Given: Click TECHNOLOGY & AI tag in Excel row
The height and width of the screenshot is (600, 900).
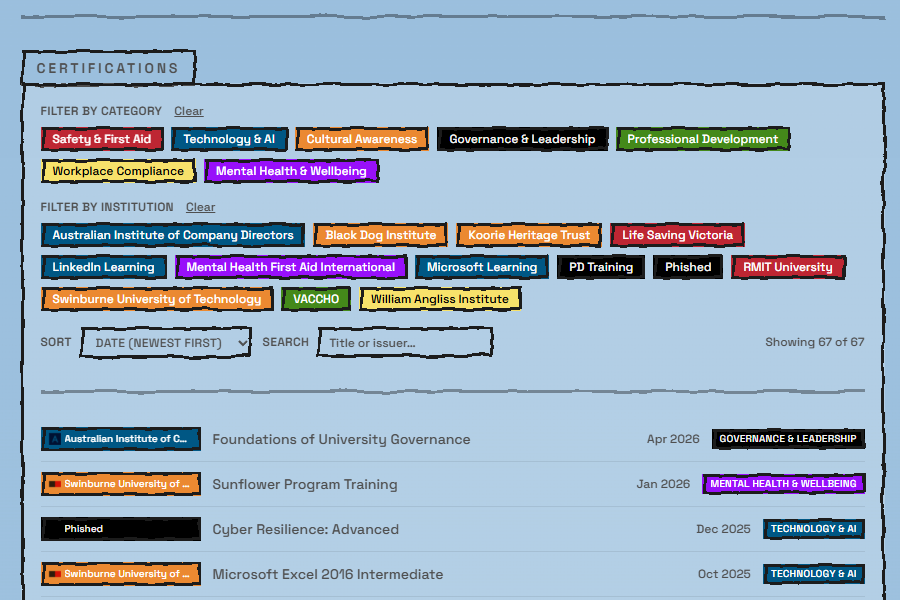Looking at the screenshot, I should point(814,574).
